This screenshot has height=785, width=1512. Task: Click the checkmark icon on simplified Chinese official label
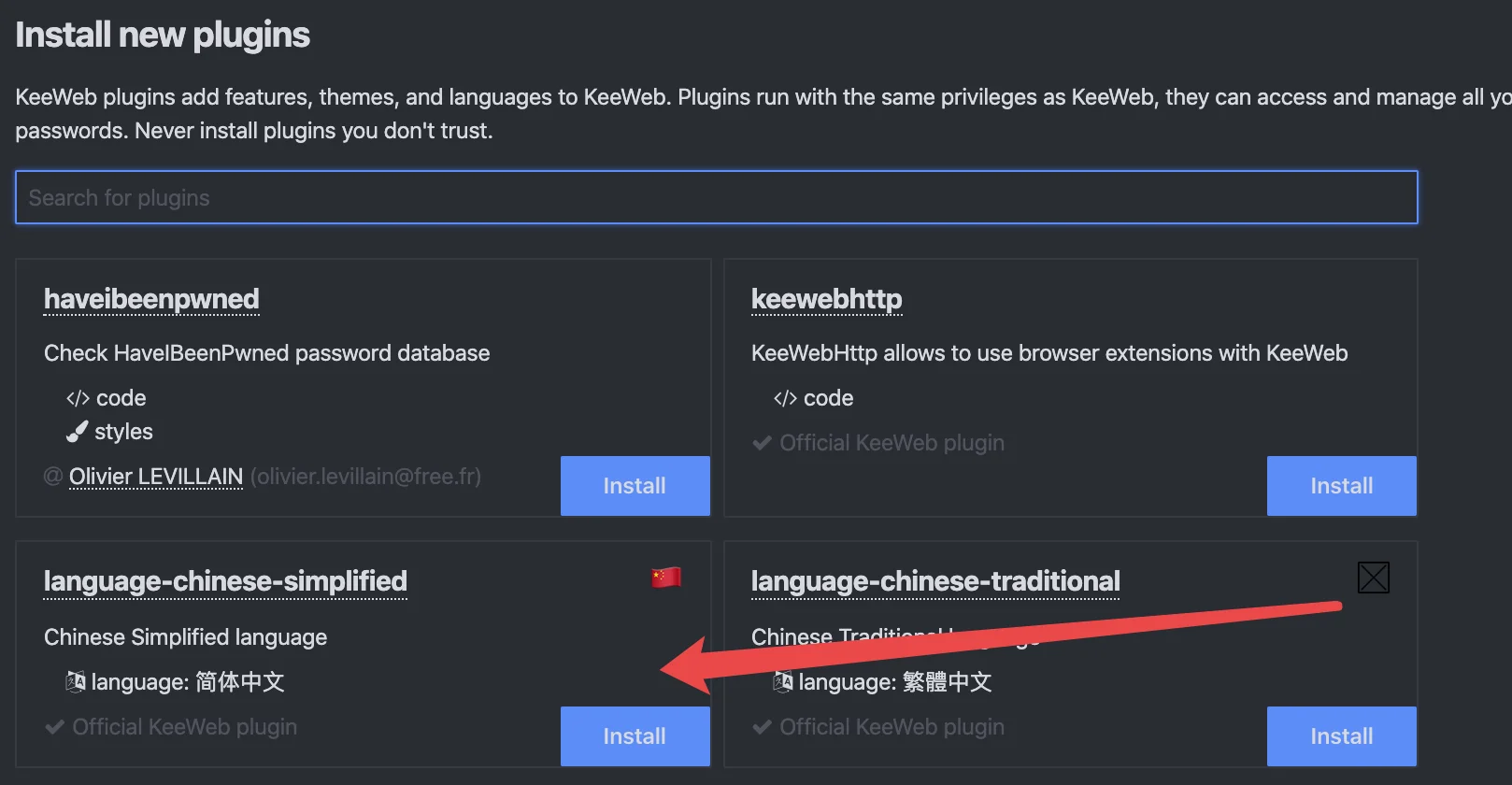tap(54, 727)
